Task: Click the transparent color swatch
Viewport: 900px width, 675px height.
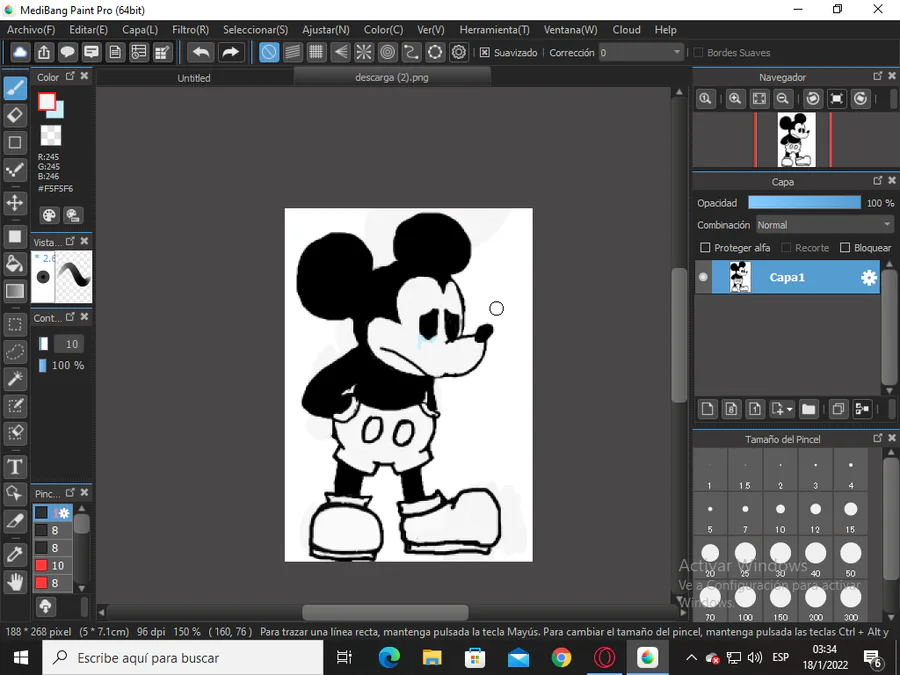Action: [51, 135]
